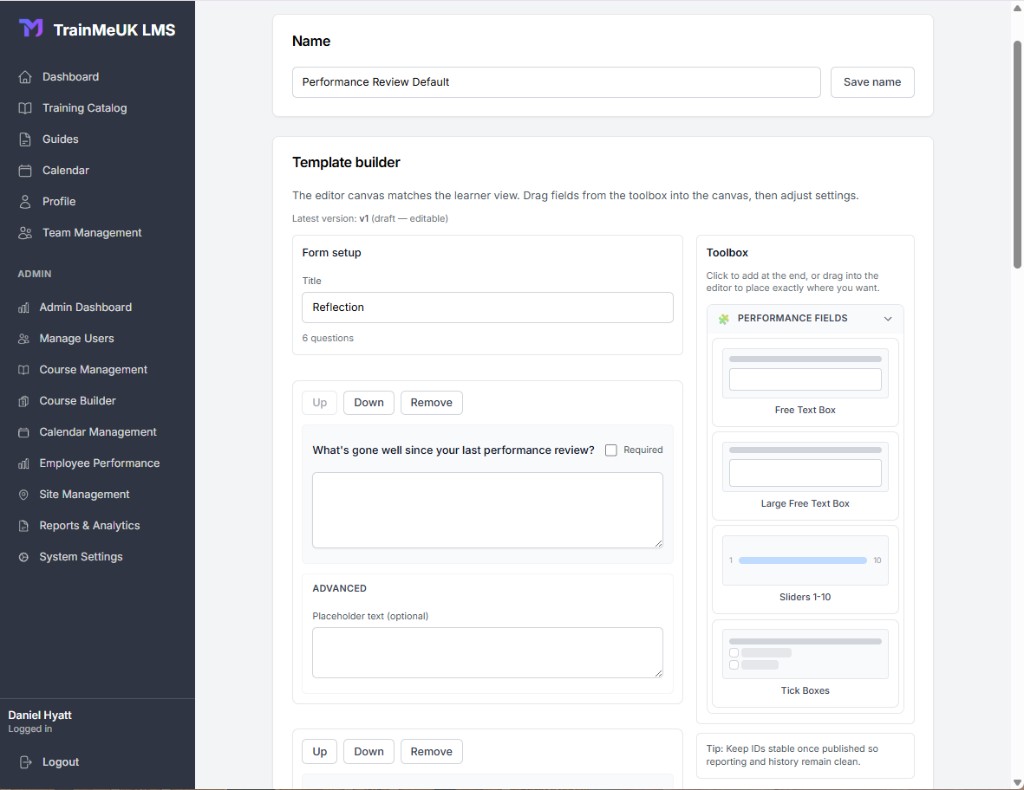Image resolution: width=1024 pixels, height=790 pixels.
Task: Click the Manage Users icon
Action: tap(24, 339)
